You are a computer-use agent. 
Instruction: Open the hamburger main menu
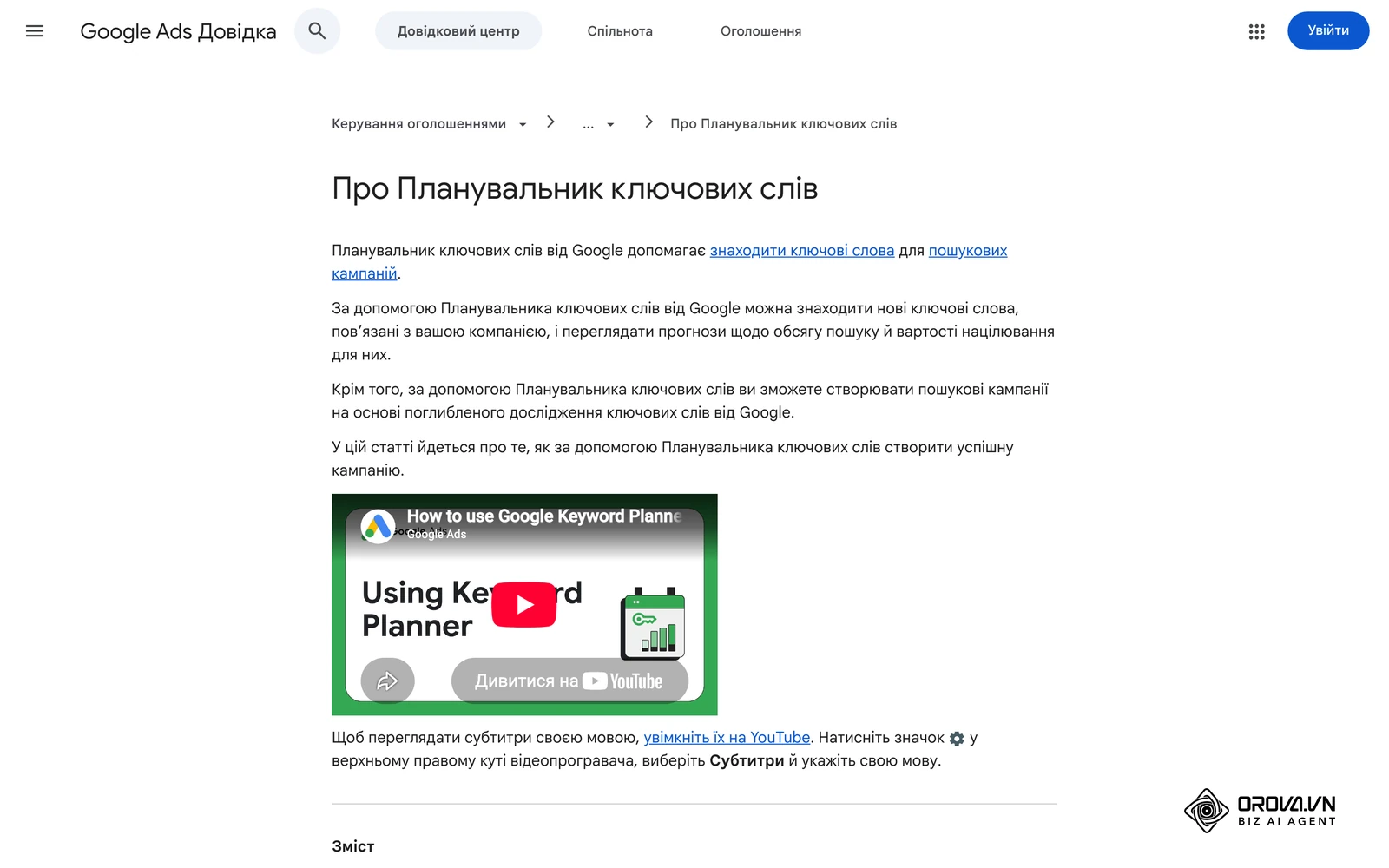(x=35, y=31)
